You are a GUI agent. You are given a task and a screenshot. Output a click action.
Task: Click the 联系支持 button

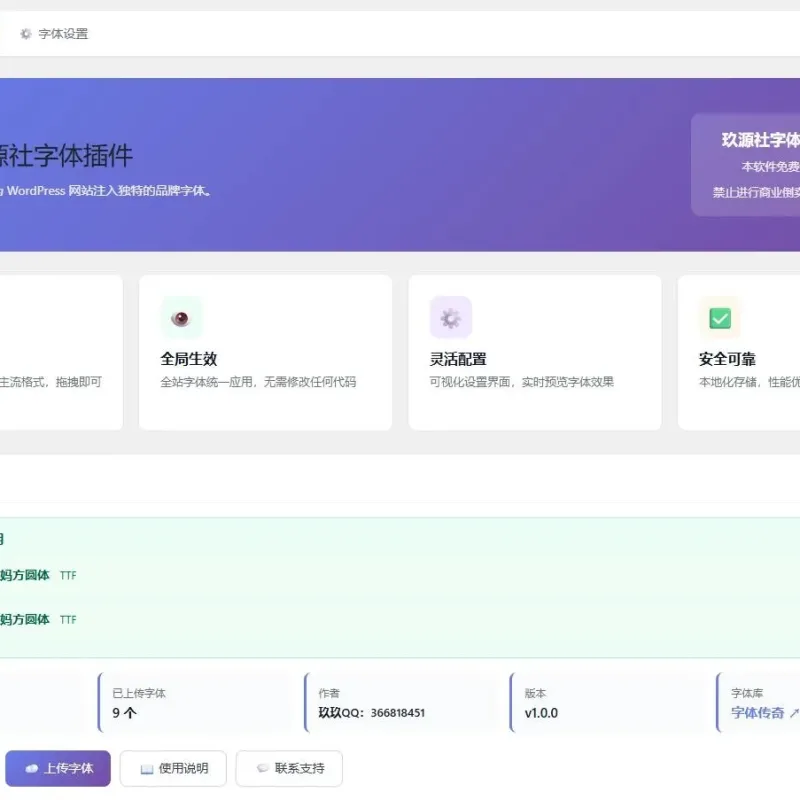pos(289,768)
